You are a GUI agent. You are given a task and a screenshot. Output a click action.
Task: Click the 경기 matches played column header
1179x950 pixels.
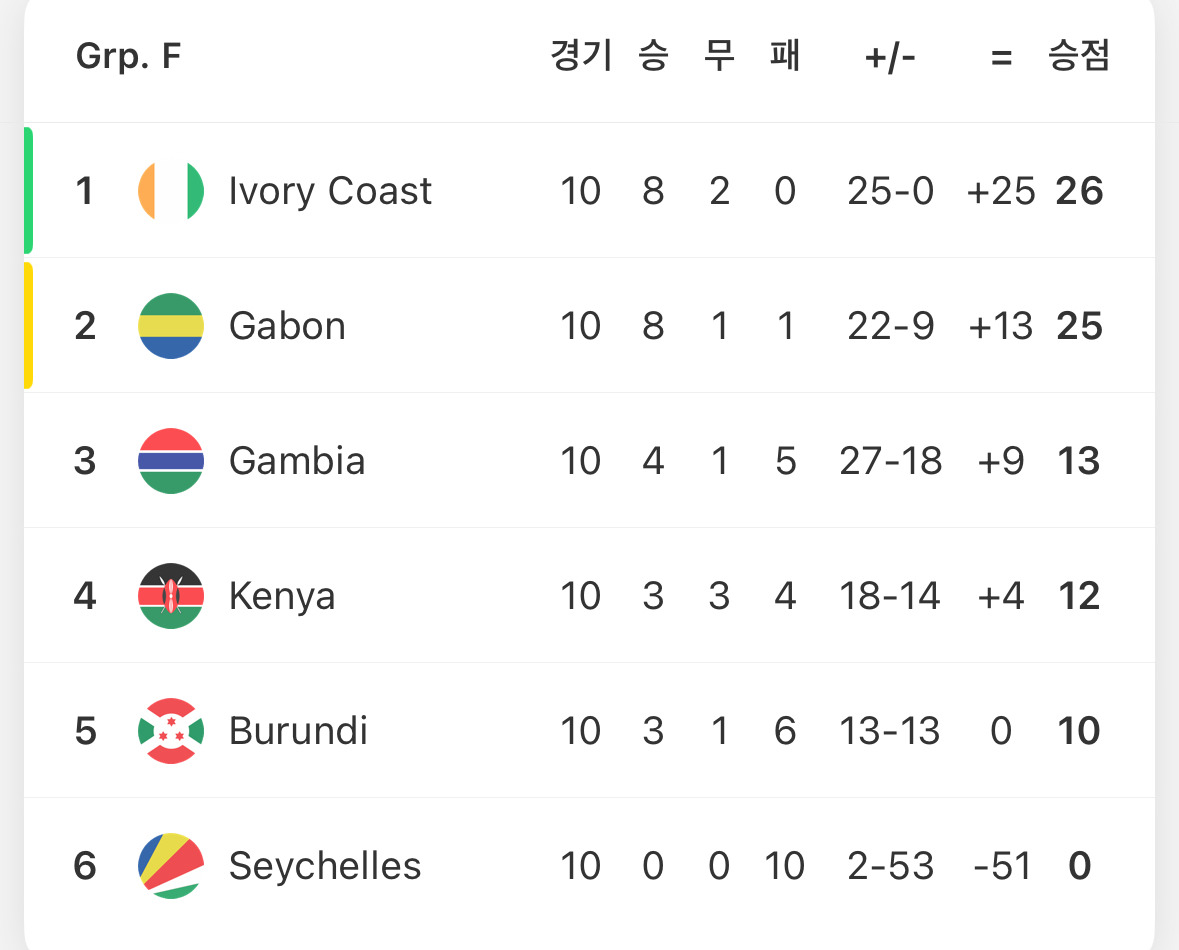pyautogui.click(x=581, y=57)
